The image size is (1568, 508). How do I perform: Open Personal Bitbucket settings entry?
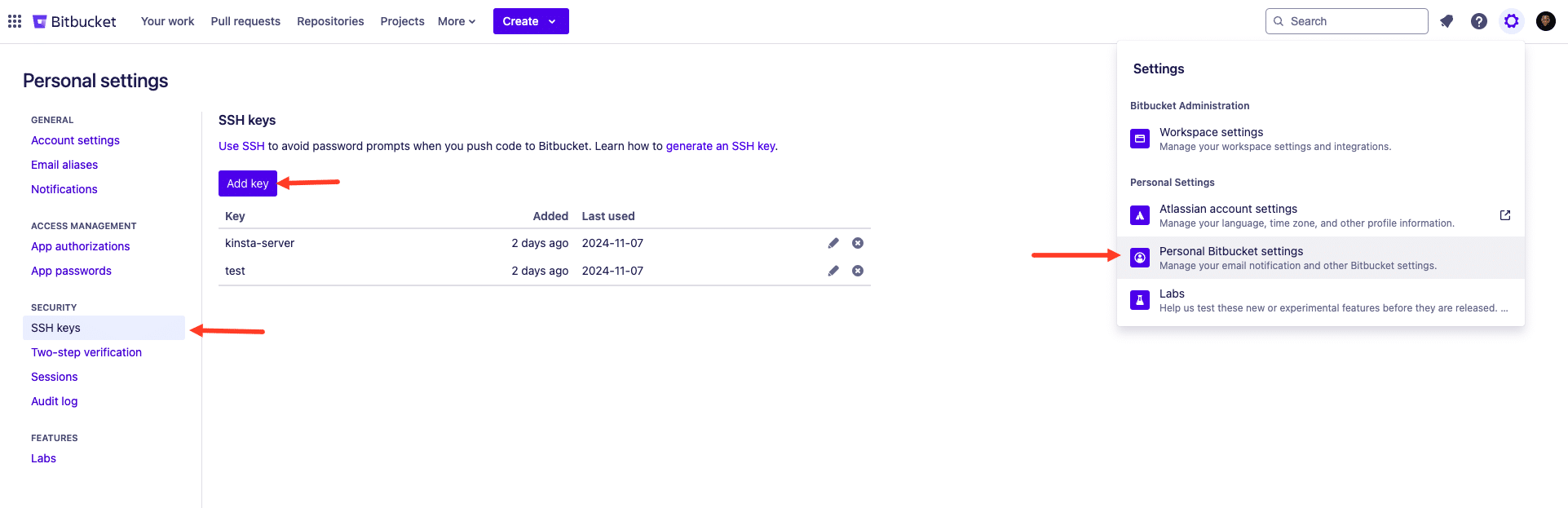pos(1231,251)
